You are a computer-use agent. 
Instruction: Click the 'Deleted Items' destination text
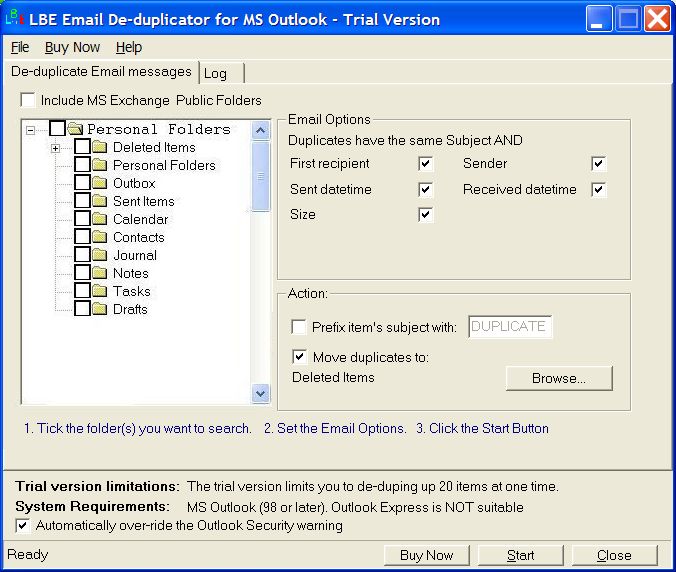tap(333, 378)
